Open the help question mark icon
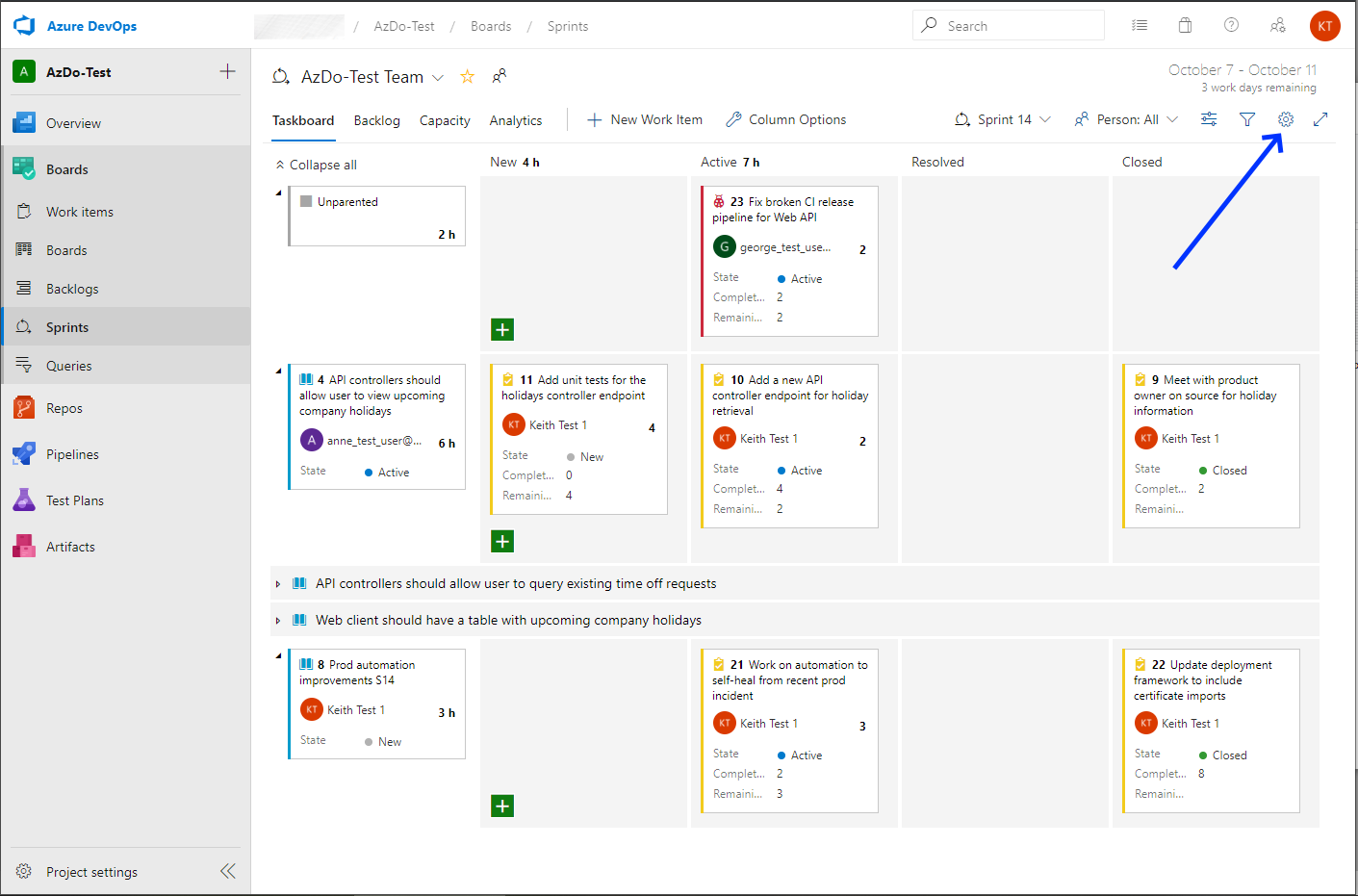 coord(1231,26)
